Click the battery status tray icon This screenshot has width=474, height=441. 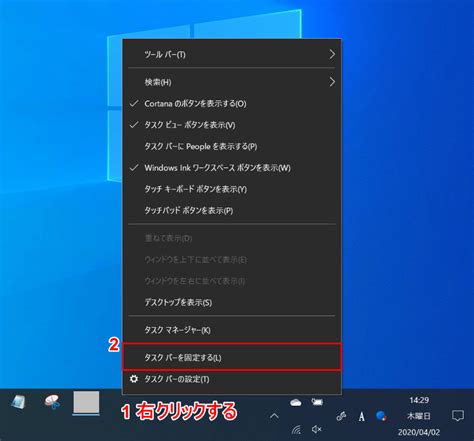(317, 402)
